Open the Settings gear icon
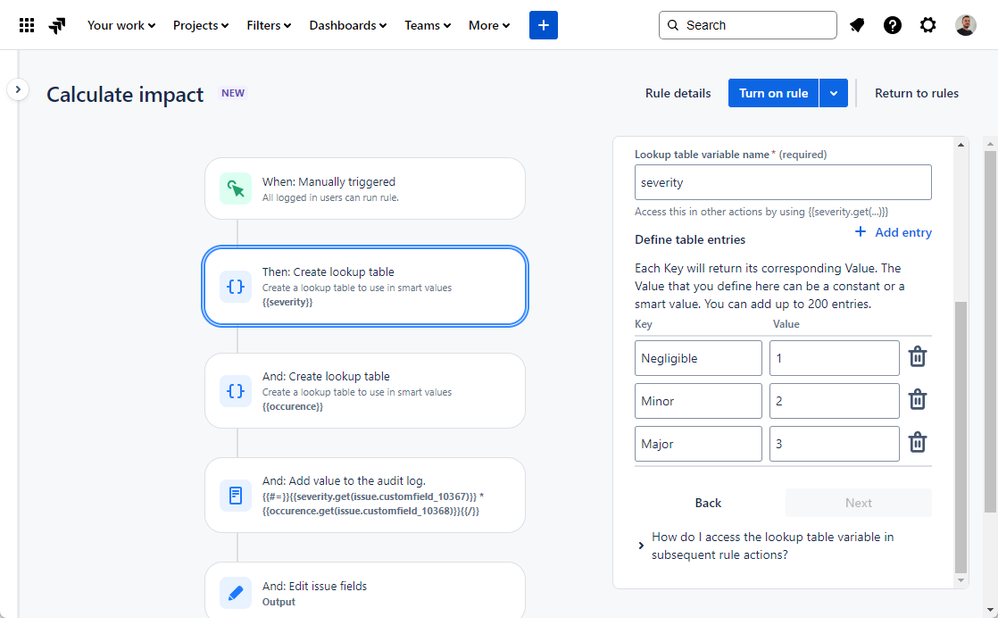The width and height of the screenshot is (998, 618). (928, 25)
